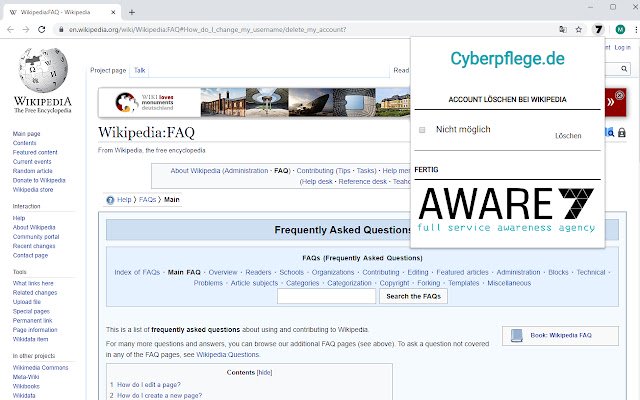Click the Search the FAQs button
Image resolution: width=640 pixels, height=400 pixels.
[413, 296]
